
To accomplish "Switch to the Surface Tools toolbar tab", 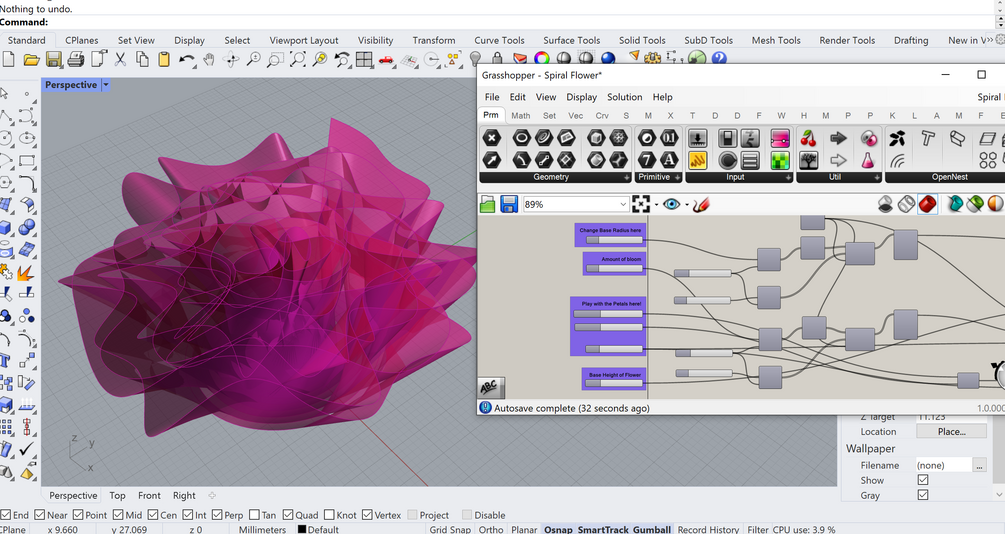I will [572, 40].
